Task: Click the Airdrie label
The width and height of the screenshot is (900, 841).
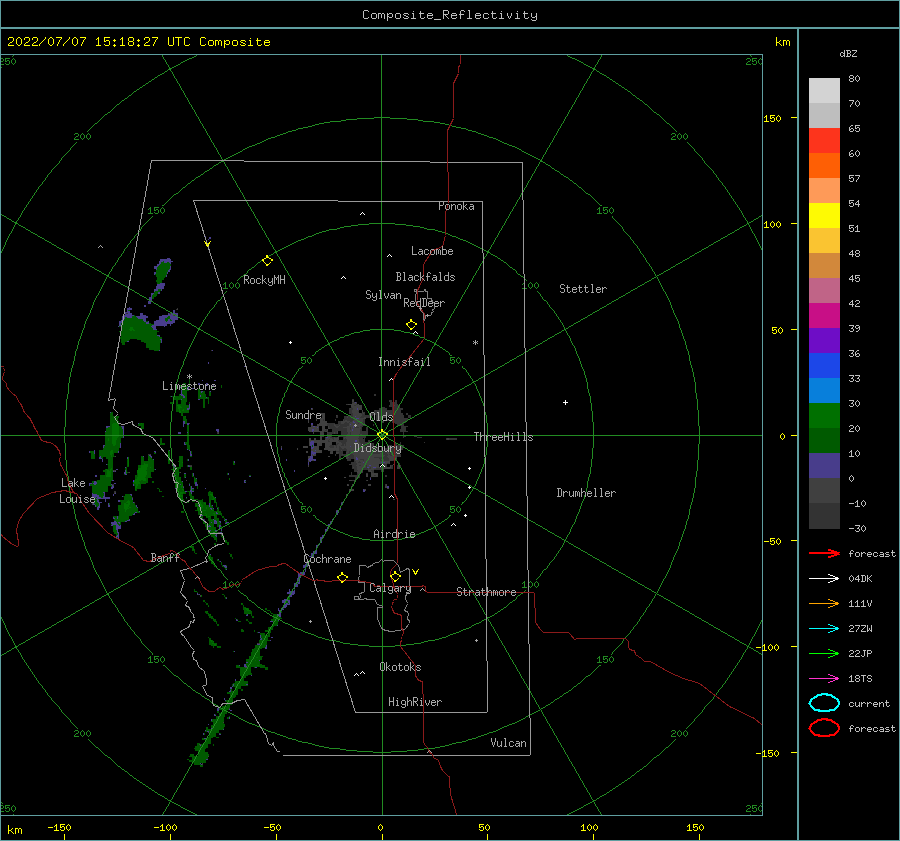Action: click(394, 534)
